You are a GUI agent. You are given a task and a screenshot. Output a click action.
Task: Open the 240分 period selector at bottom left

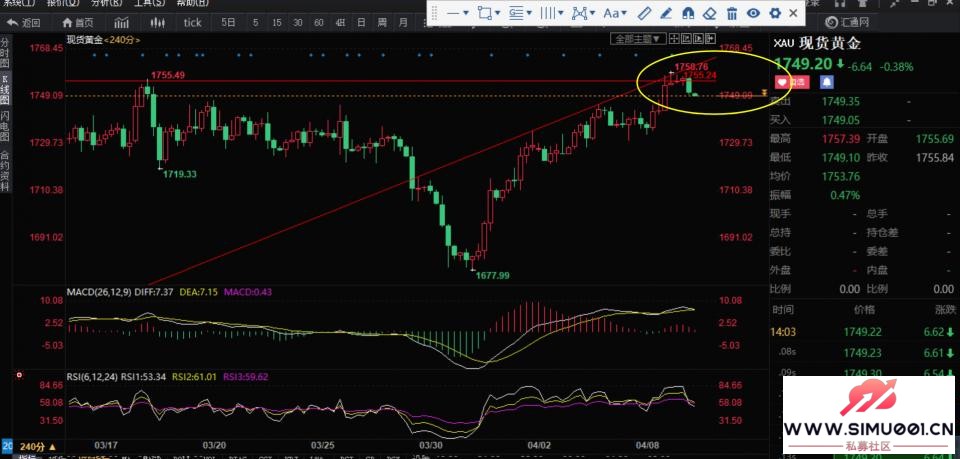(33, 446)
